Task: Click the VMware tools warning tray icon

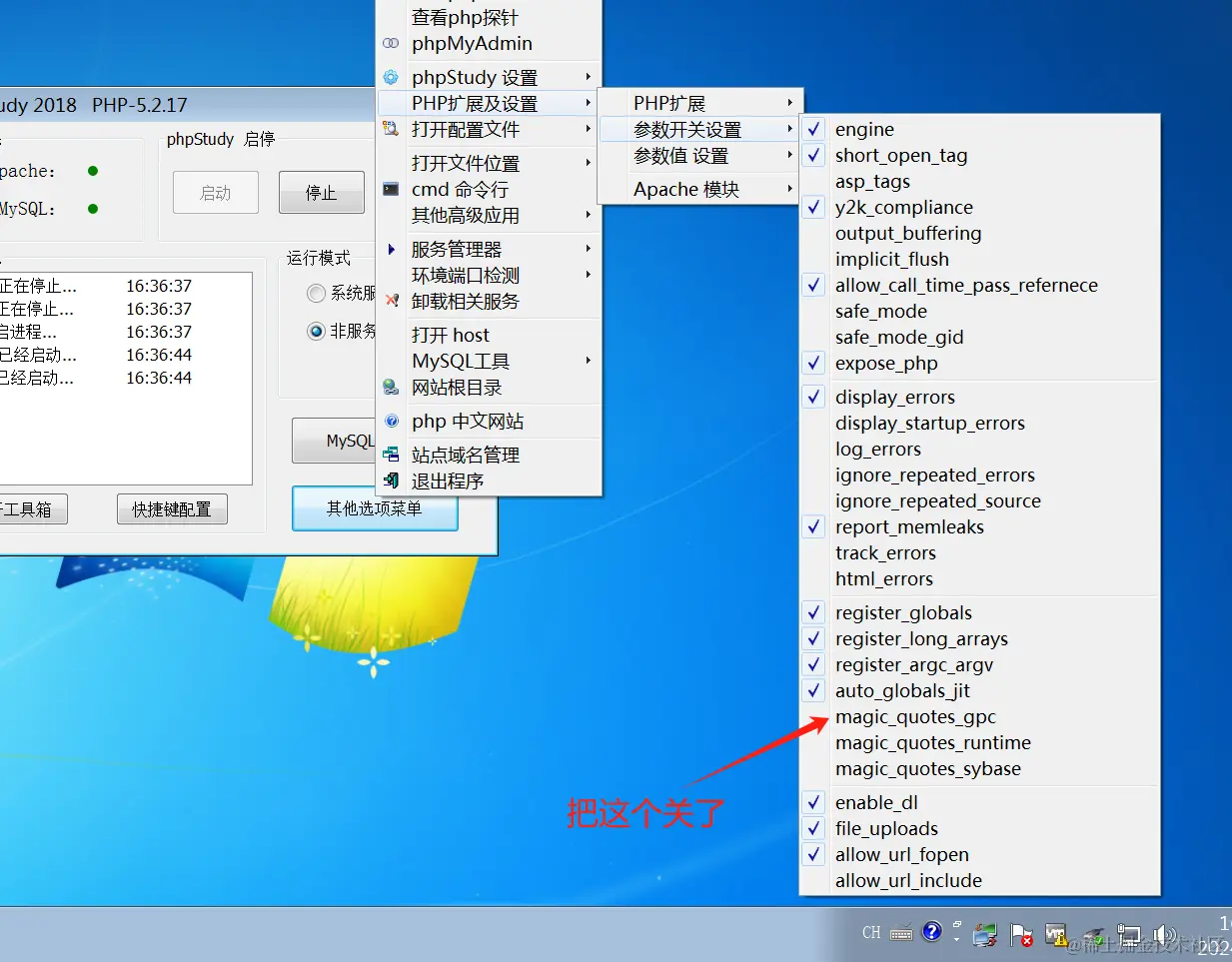Action: click(1056, 935)
